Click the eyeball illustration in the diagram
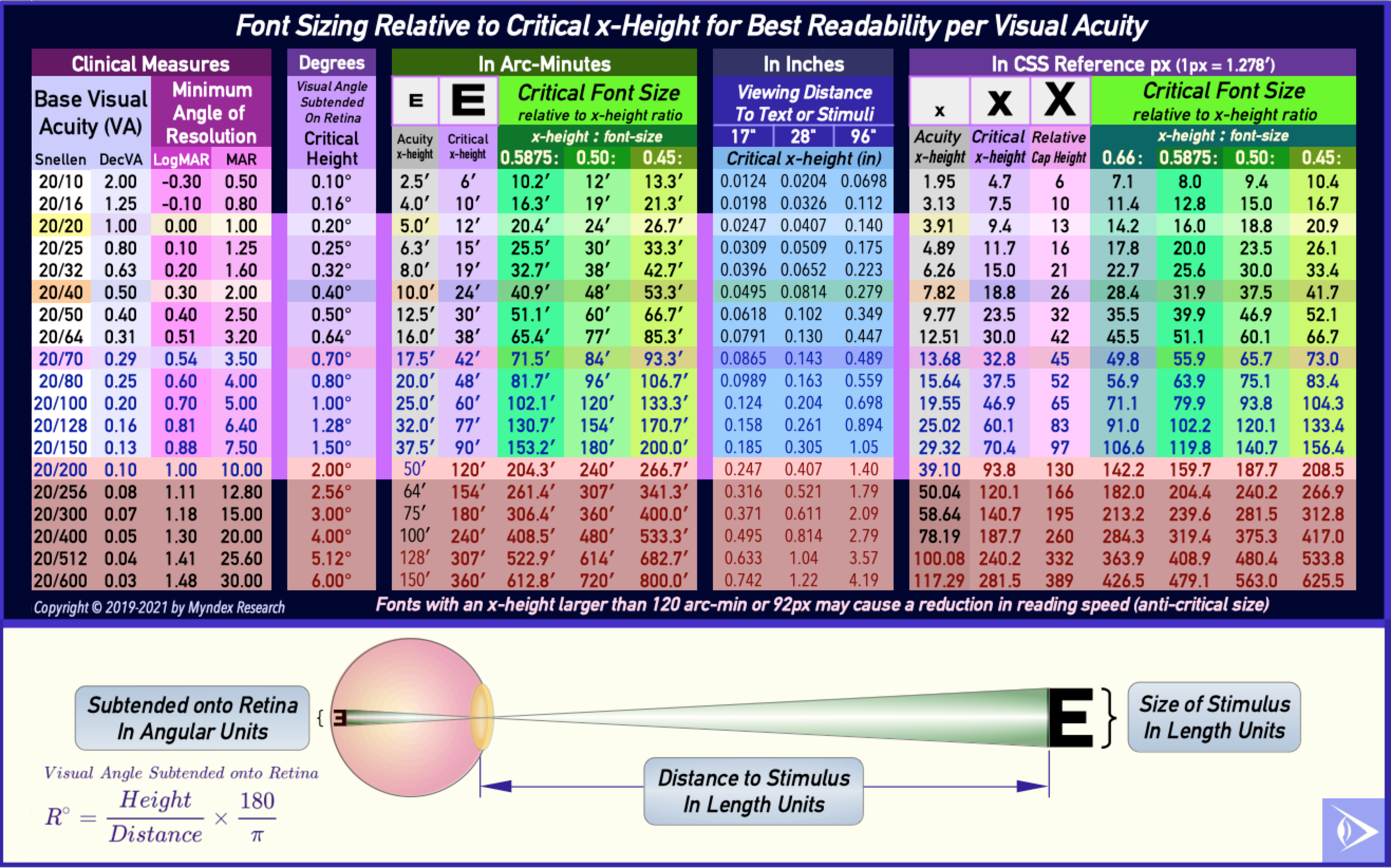1391x868 pixels. tap(410, 718)
